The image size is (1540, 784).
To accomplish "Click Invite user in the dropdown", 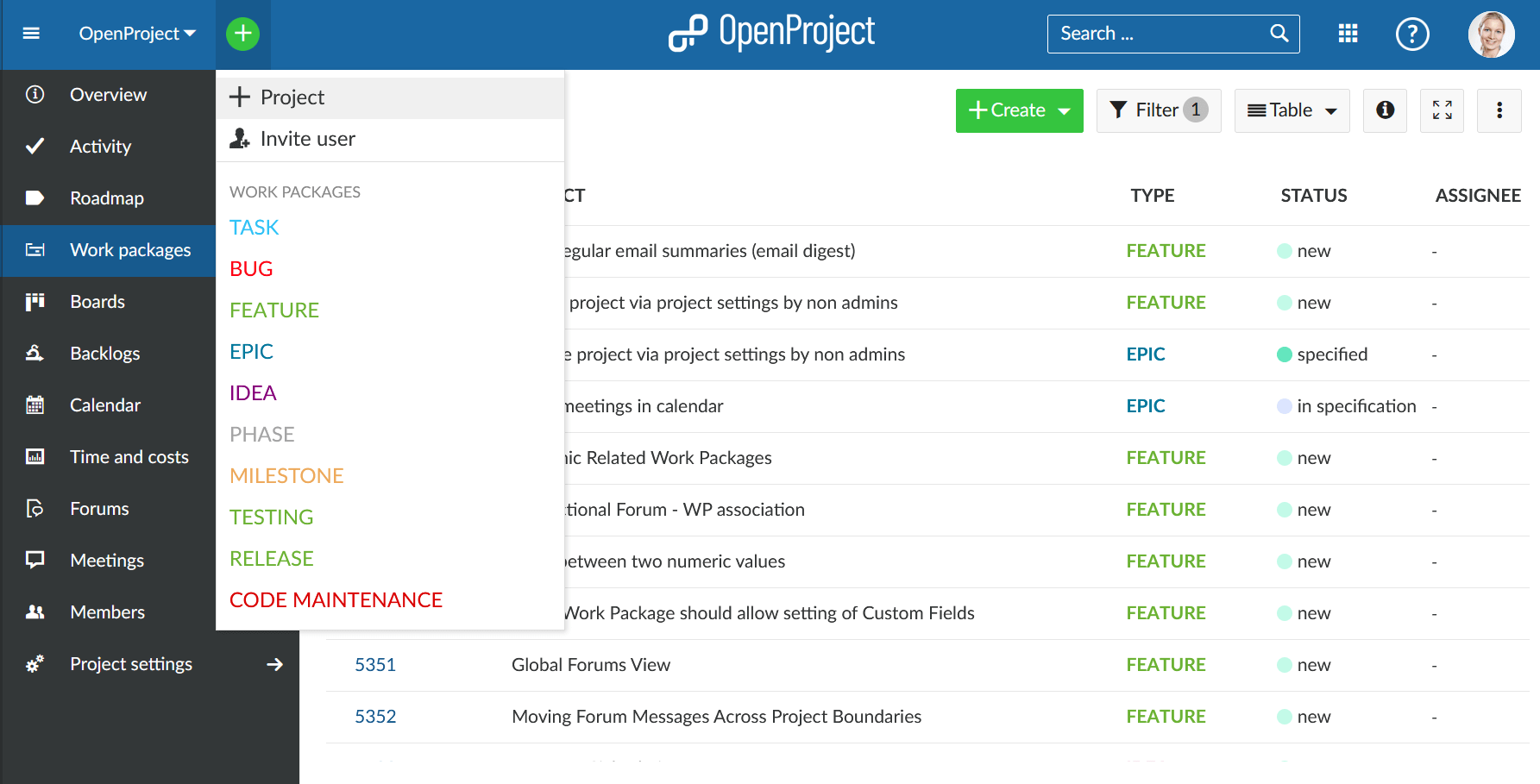I will pos(307,139).
